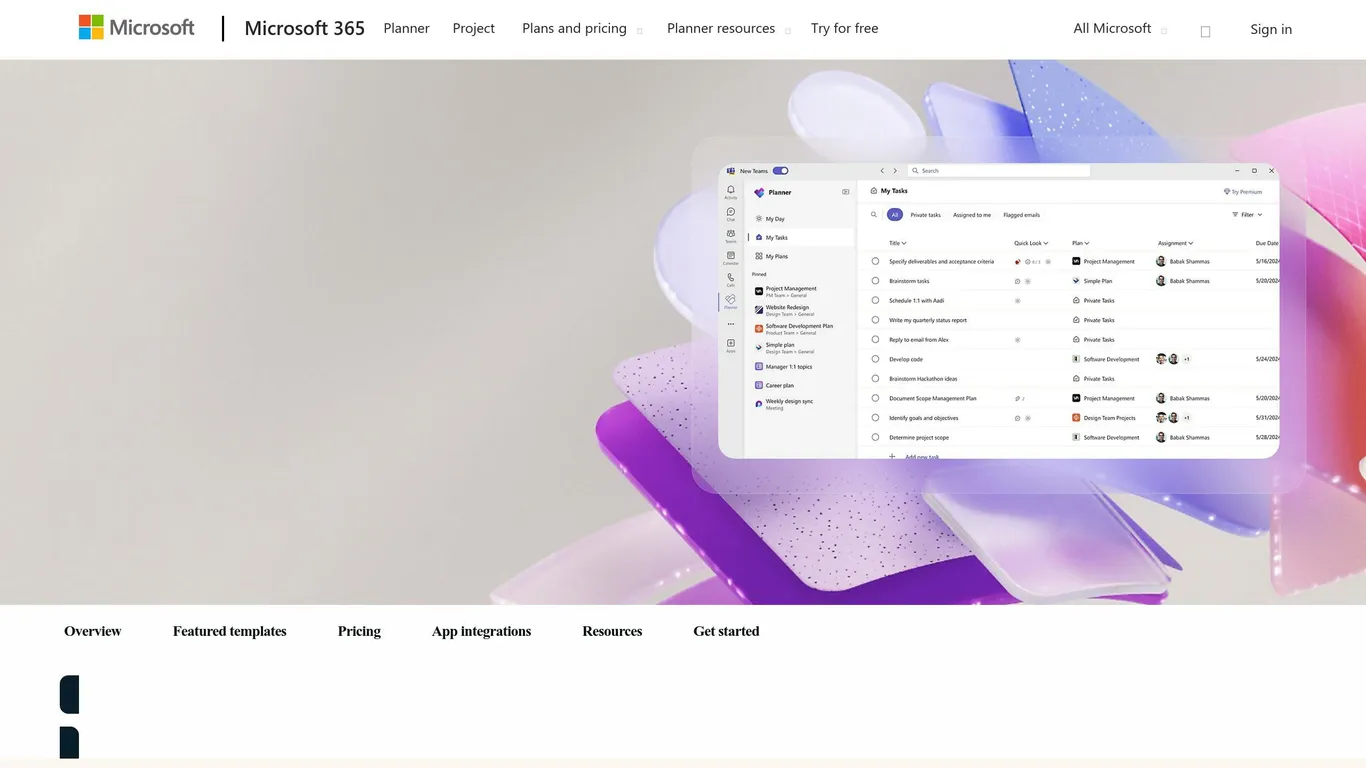Open the Project link in the top navigation
1366x768 pixels.
474,29
